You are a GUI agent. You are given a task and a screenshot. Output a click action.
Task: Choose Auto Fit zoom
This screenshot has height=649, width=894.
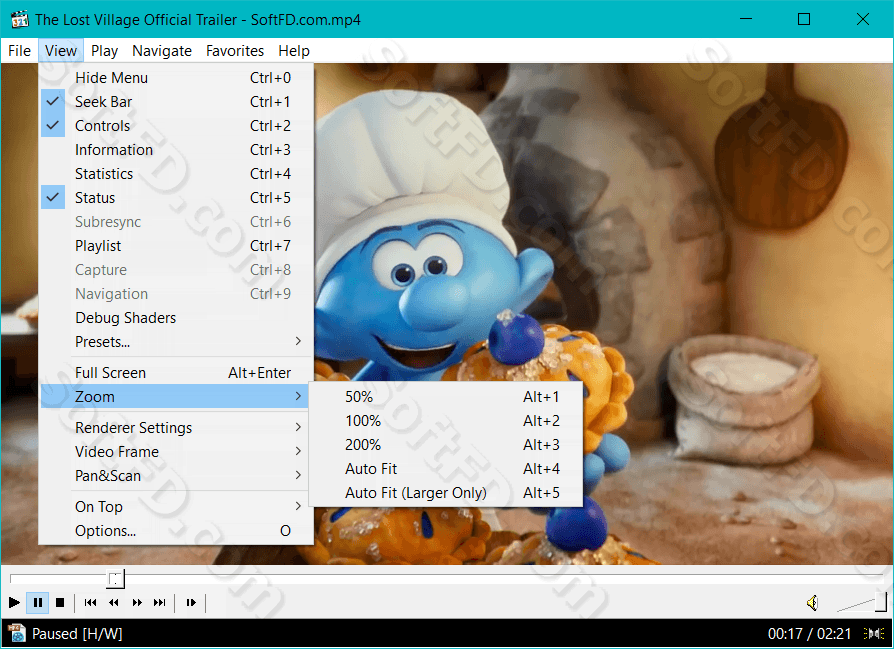point(446,468)
